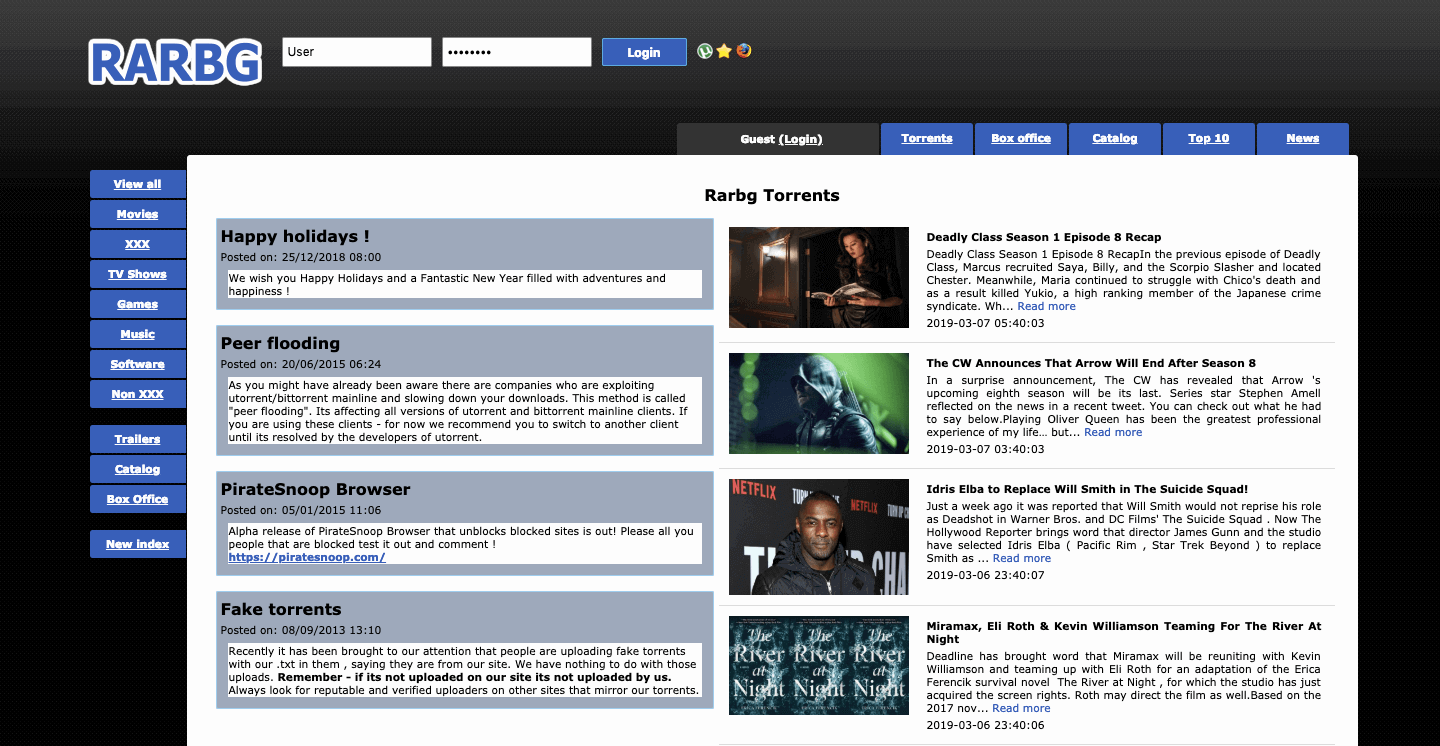Screen dimensions: 1440x746
Task: Click the Fake torrents announcement title
Action: click(281, 609)
